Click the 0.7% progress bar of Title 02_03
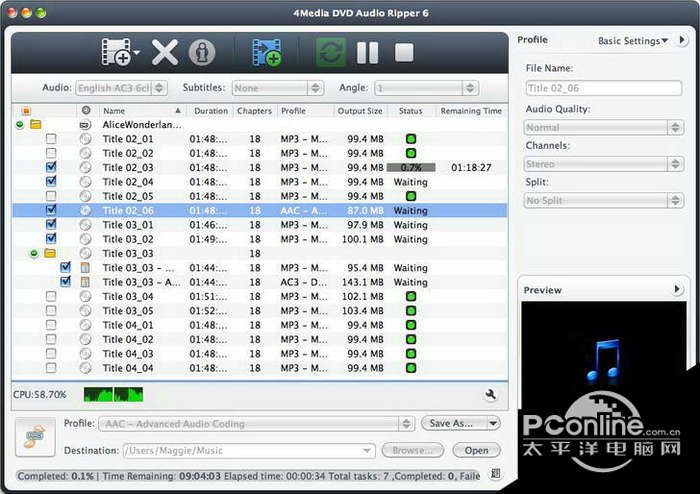Screen dimensions: 700x494 coord(411,167)
